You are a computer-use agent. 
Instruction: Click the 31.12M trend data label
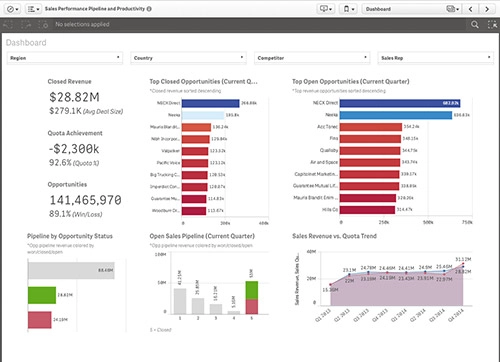[463, 259]
